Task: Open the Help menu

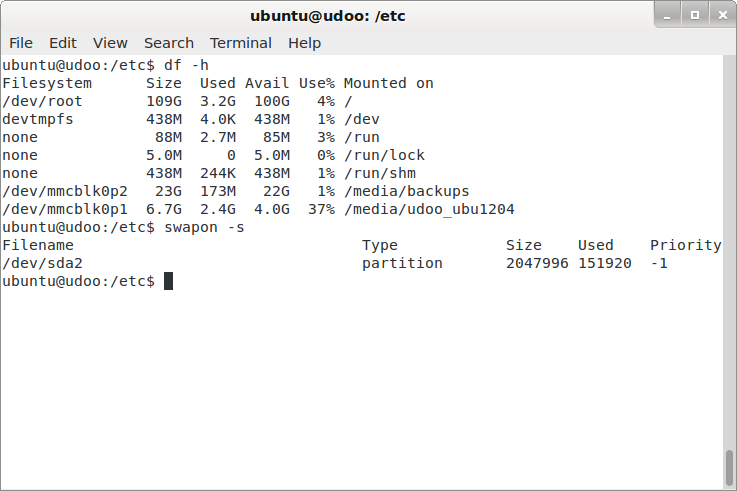Action: [x=304, y=43]
